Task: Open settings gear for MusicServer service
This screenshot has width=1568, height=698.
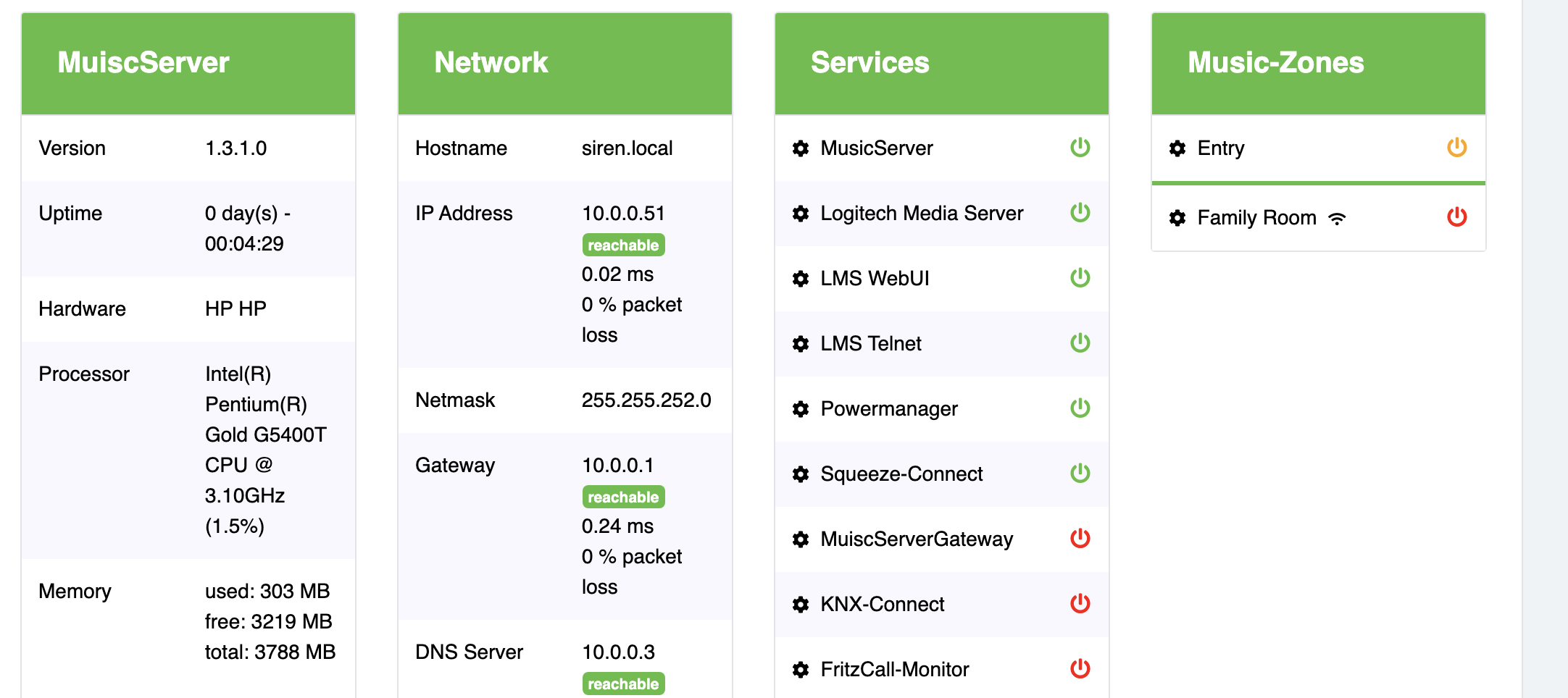Action: coord(801,148)
